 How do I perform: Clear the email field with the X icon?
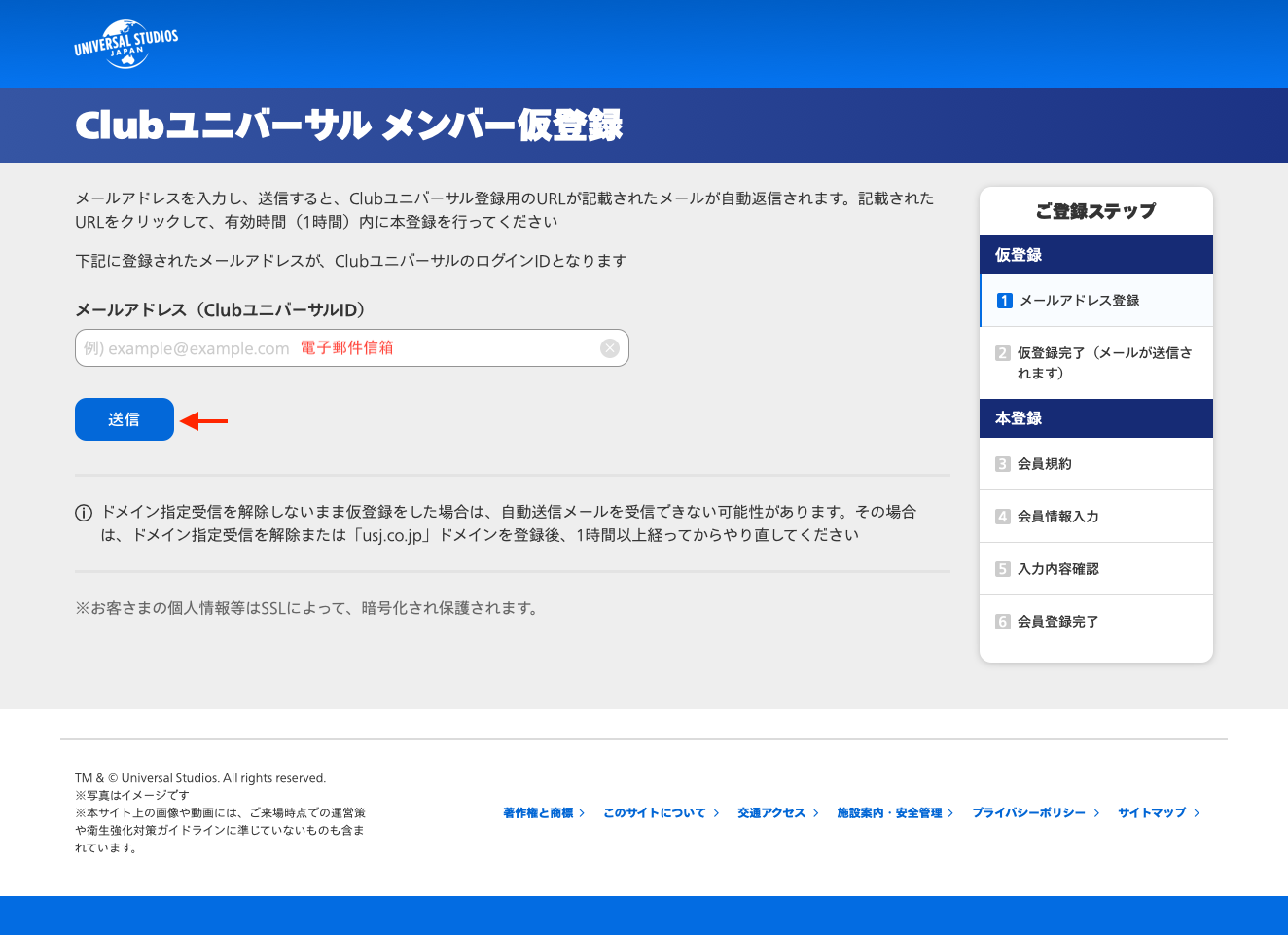[610, 348]
